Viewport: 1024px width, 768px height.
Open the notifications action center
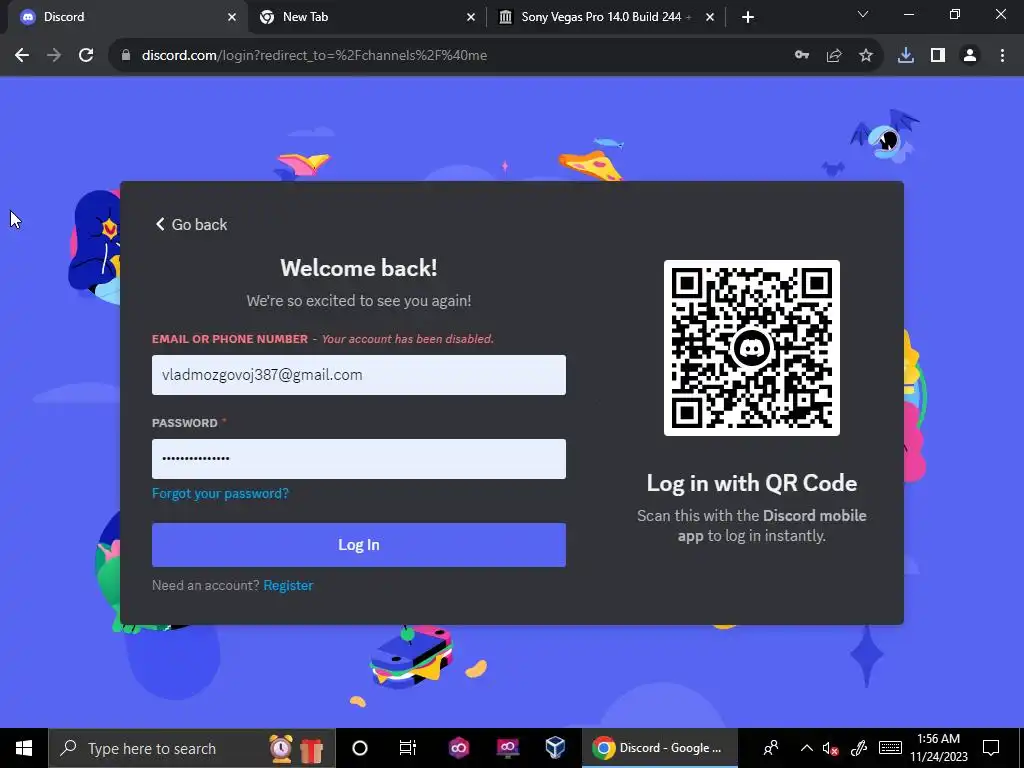tap(991, 748)
